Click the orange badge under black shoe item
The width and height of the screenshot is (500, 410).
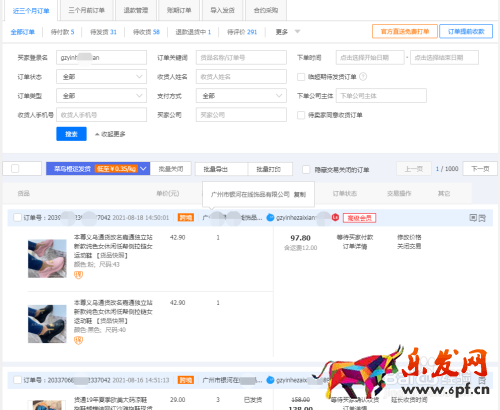click(x=78, y=340)
